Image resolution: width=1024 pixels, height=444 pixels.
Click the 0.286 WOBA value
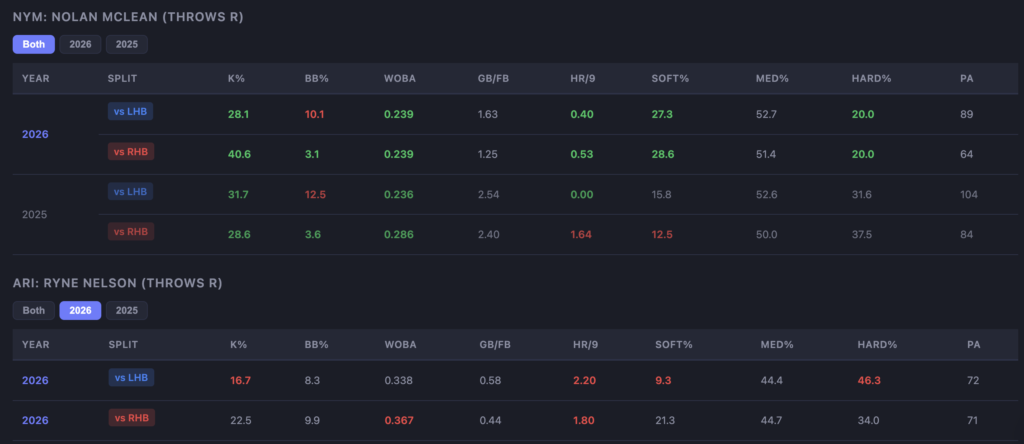pyautogui.click(x=399, y=234)
